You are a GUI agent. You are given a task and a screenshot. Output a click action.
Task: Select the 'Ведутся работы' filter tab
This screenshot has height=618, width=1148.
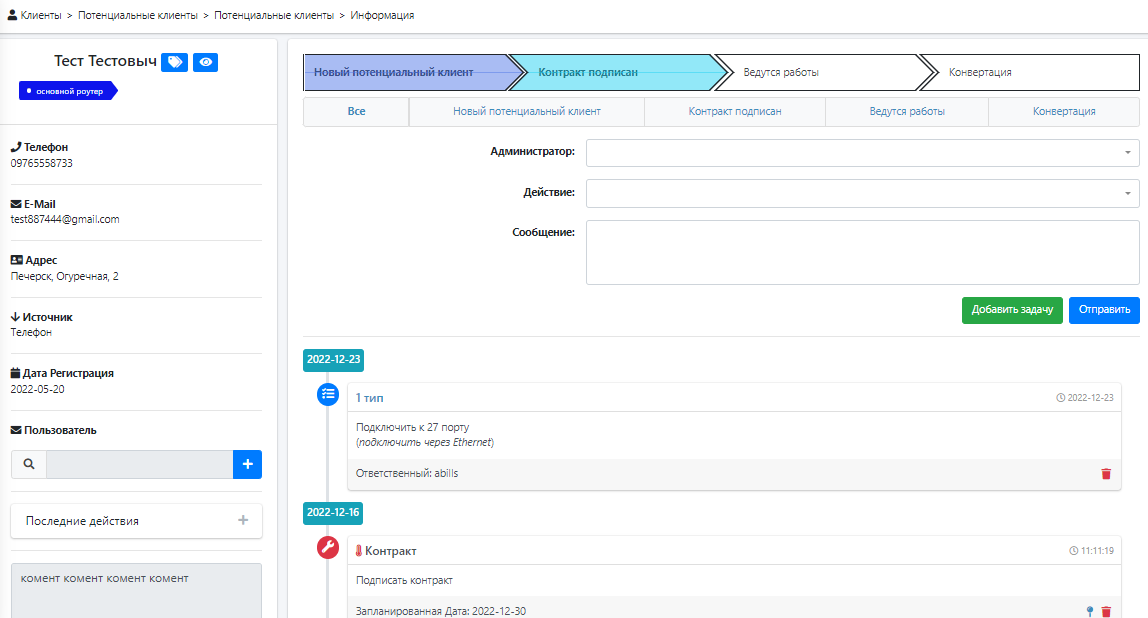pyautogui.click(x=906, y=112)
